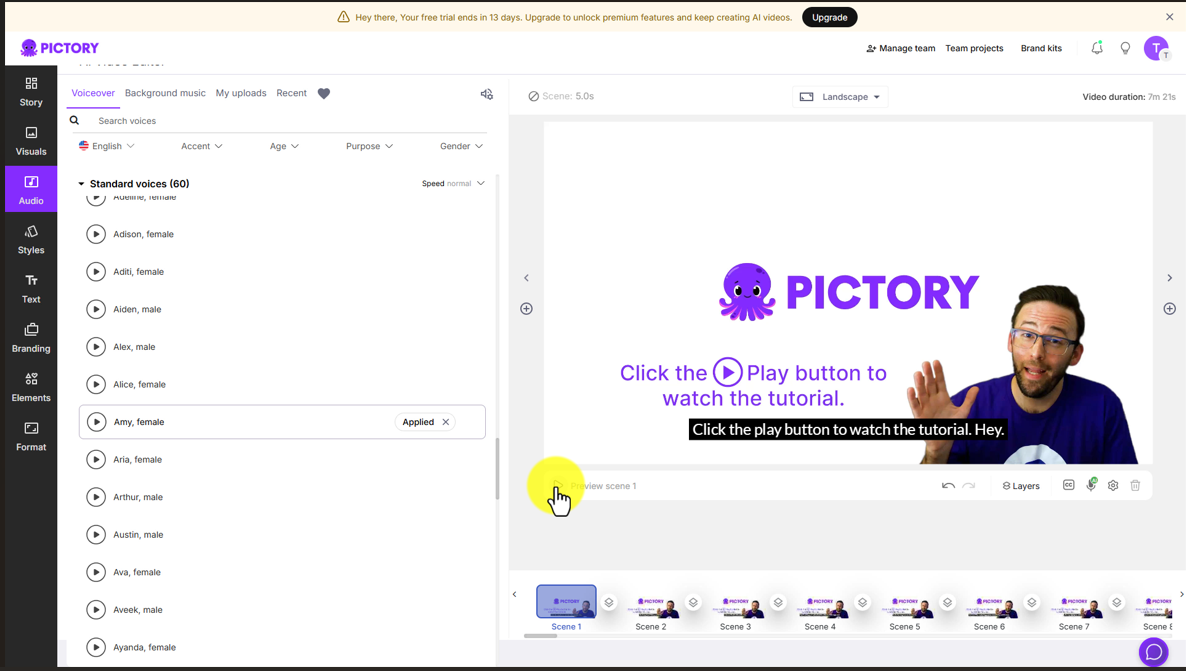1186x671 pixels.
Task: Go to next scene arrow
Action: [1169, 278]
